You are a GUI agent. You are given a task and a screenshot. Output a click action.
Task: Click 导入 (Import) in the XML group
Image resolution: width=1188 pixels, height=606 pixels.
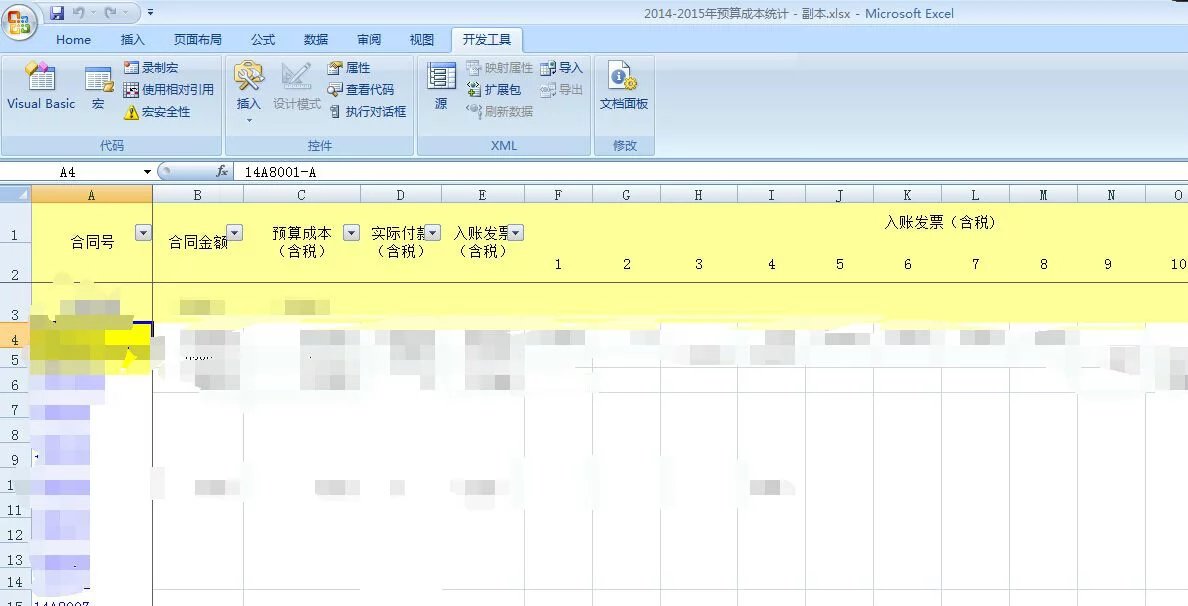561,67
